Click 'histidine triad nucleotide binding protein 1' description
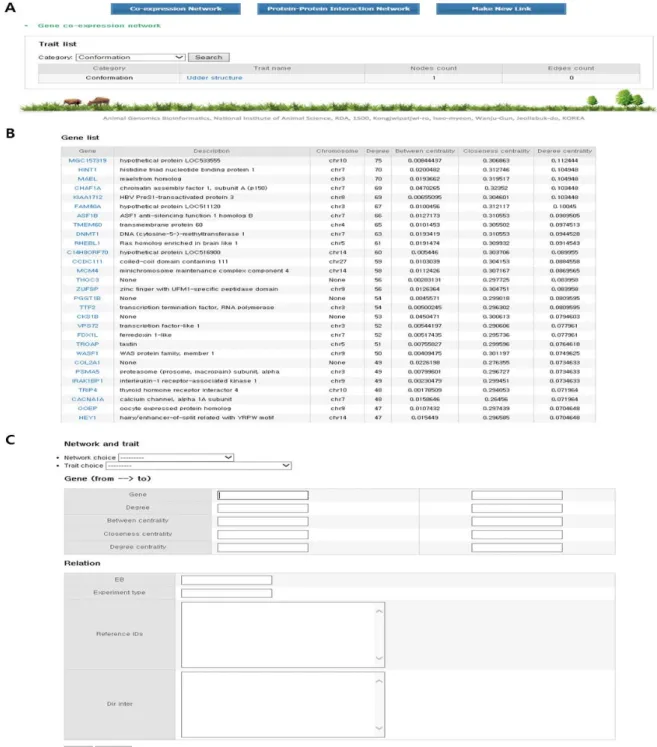The width and height of the screenshot is (657, 747). 187,170
